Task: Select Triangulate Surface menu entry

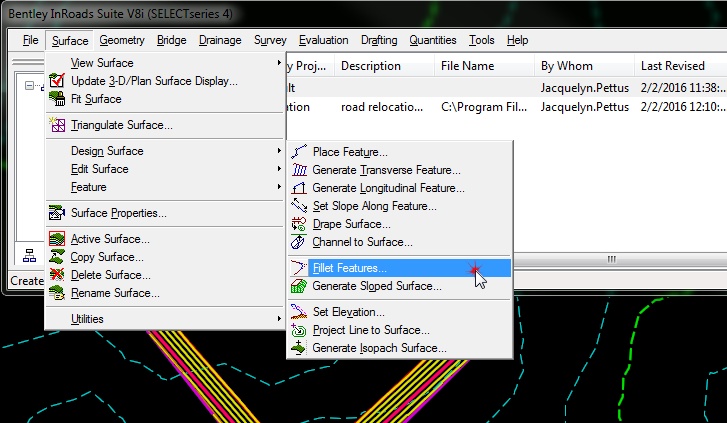Action: pyautogui.click(x=165, y=125)
